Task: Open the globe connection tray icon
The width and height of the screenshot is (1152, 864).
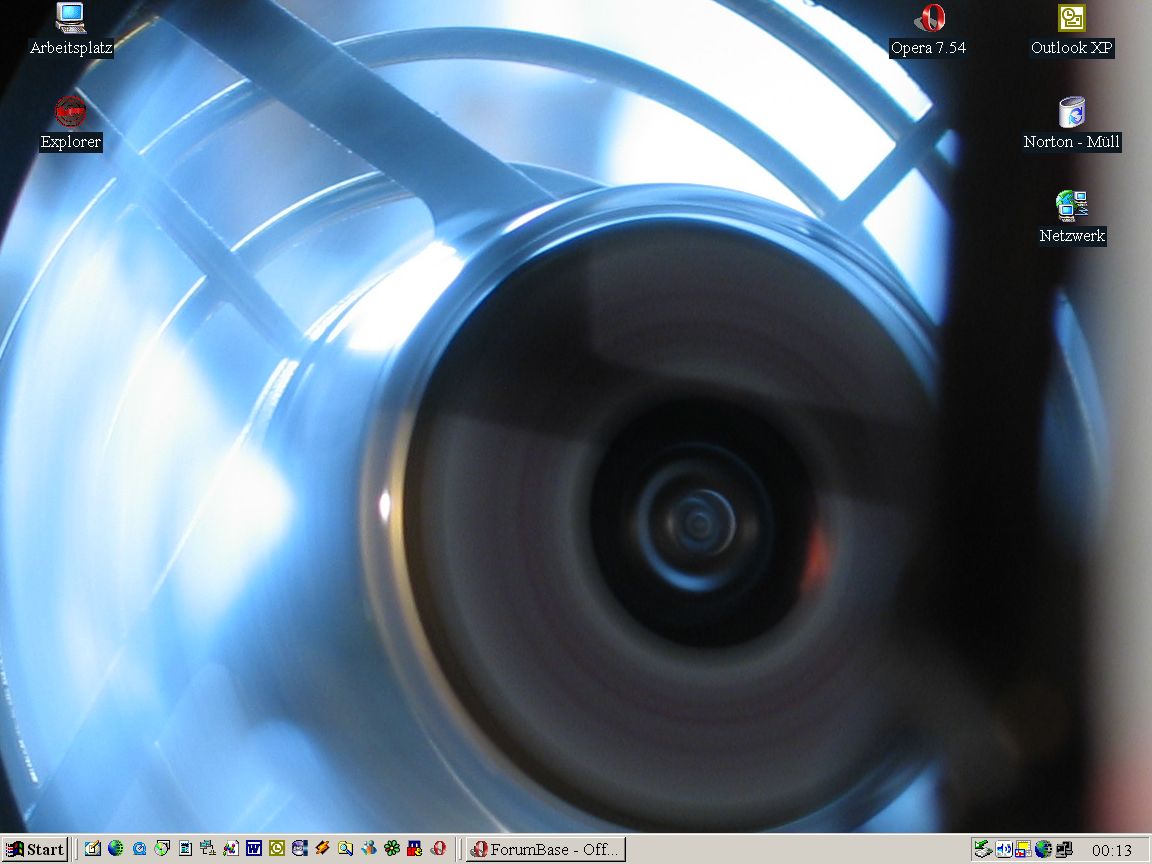Action: tap(1043, 850)
